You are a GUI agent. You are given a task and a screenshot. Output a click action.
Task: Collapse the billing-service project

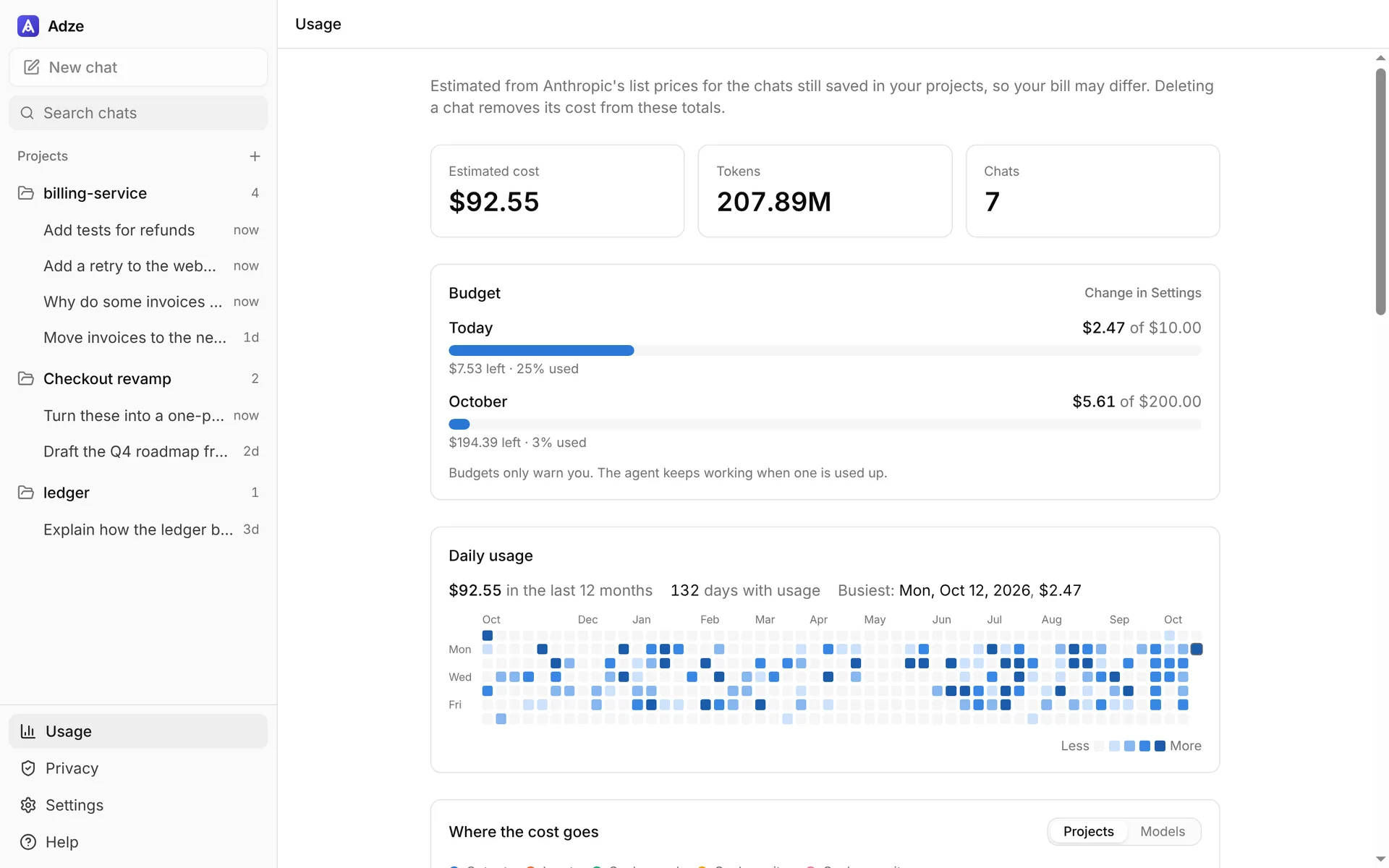click(x=138, y=193)
